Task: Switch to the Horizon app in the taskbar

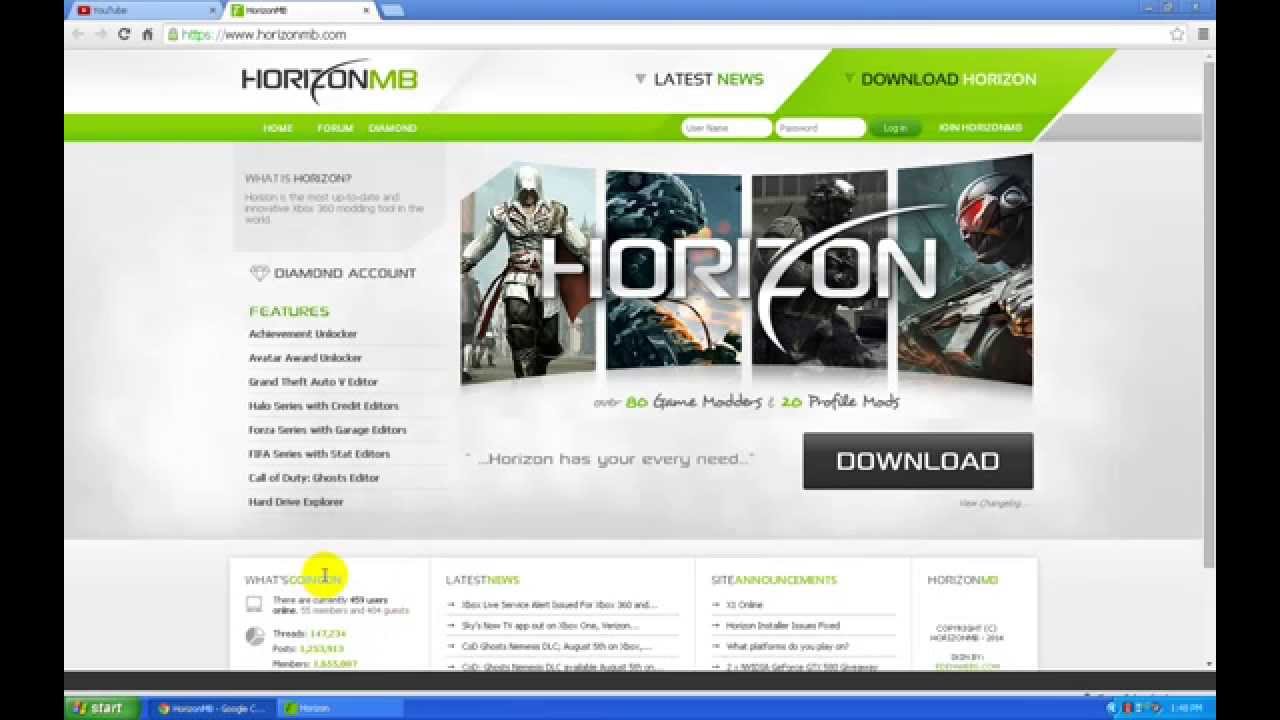Action: (x=340, y=708)
